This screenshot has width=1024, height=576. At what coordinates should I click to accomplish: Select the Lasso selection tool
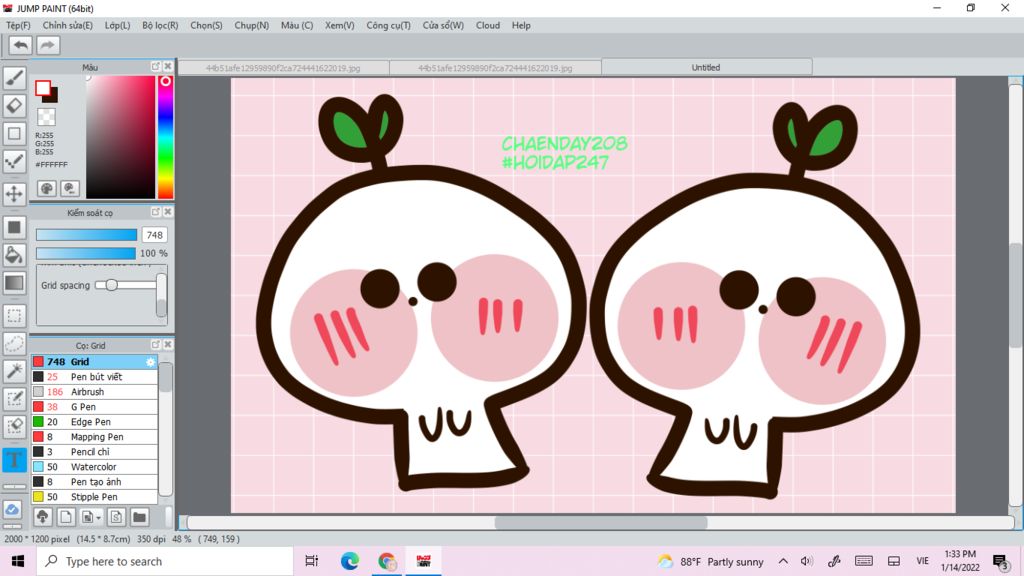tap(14, 344)
